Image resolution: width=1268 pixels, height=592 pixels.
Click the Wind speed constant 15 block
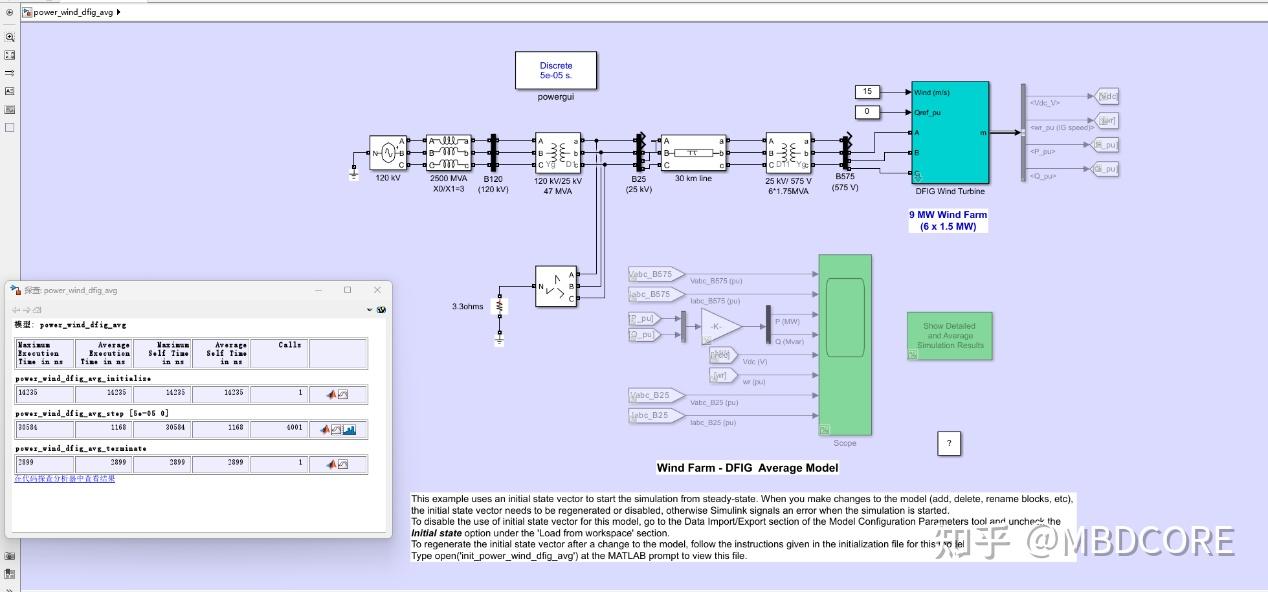point(868,92)
